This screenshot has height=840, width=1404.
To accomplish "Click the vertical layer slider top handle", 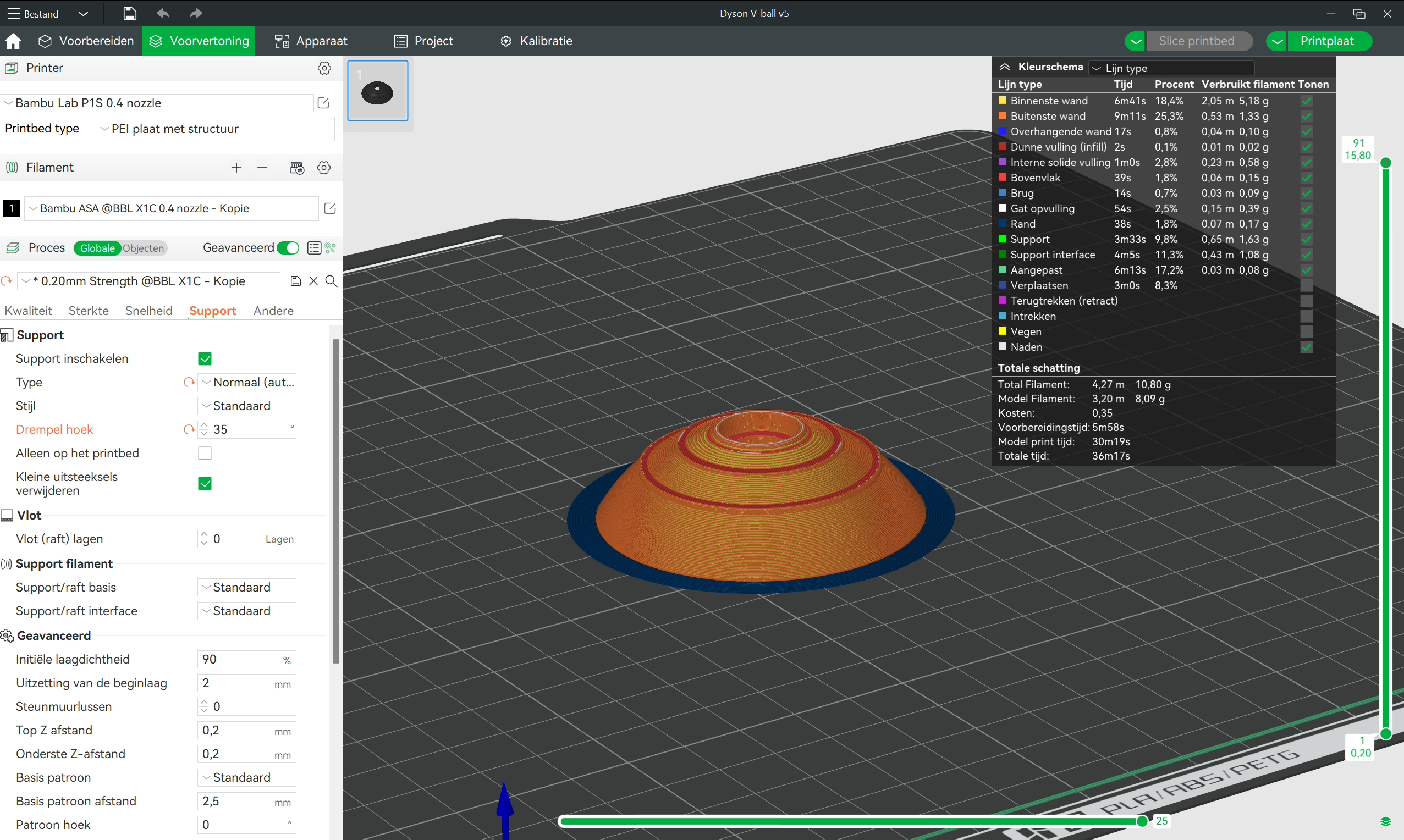I will (x=1385, y=163).
